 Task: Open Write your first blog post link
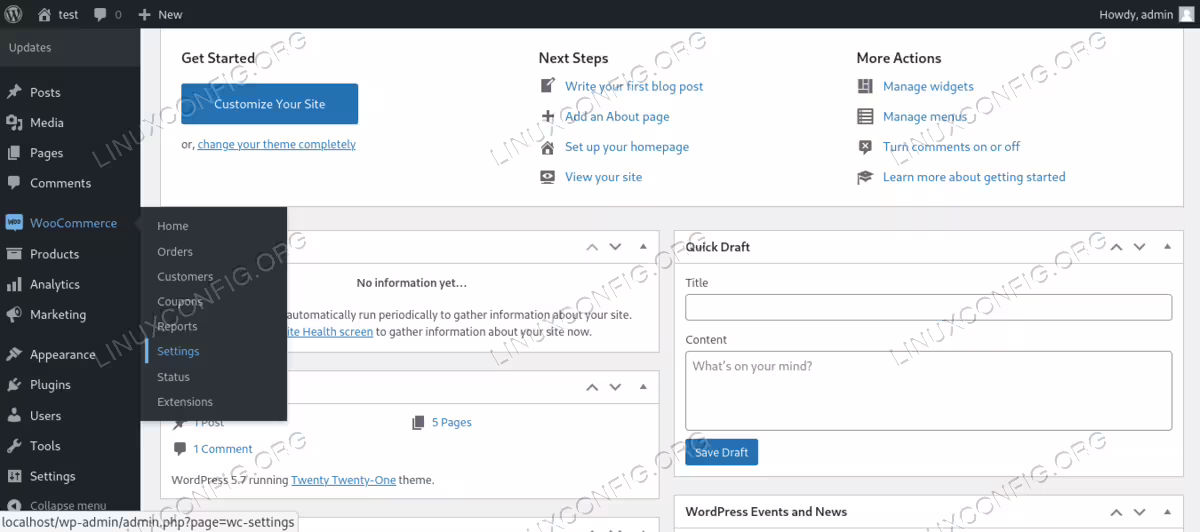[x=634, y=86]
